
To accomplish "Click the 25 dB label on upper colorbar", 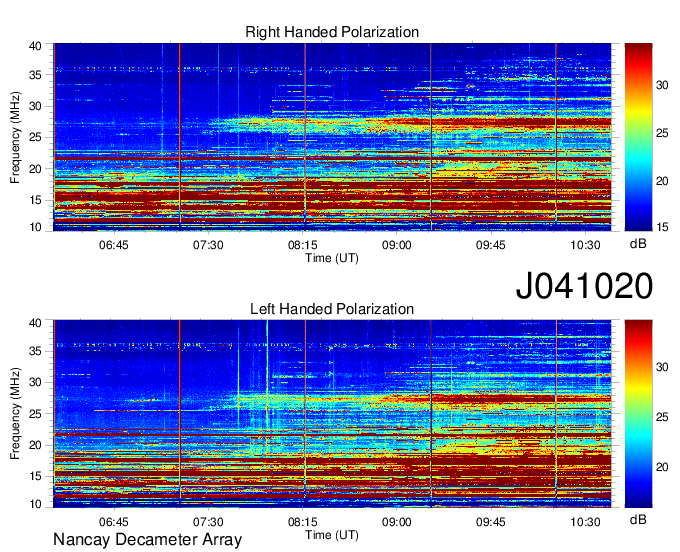I will [x=662, y=133].
